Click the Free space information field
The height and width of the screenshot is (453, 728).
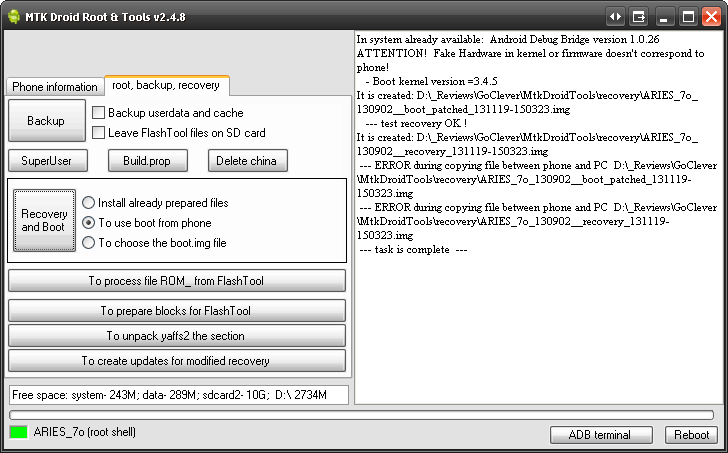[x=178, y=395]
